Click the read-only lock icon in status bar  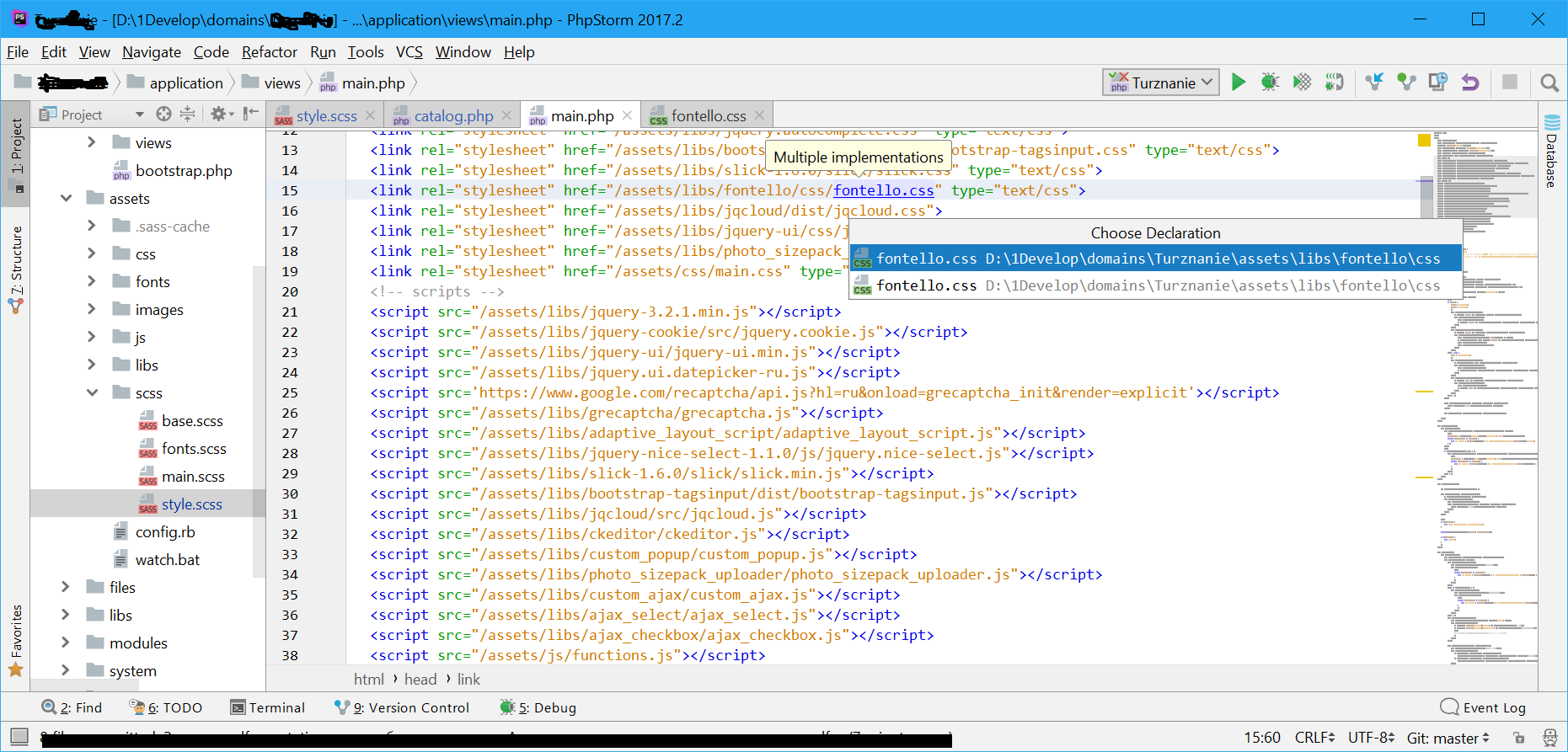click(x=1518, y=738)
